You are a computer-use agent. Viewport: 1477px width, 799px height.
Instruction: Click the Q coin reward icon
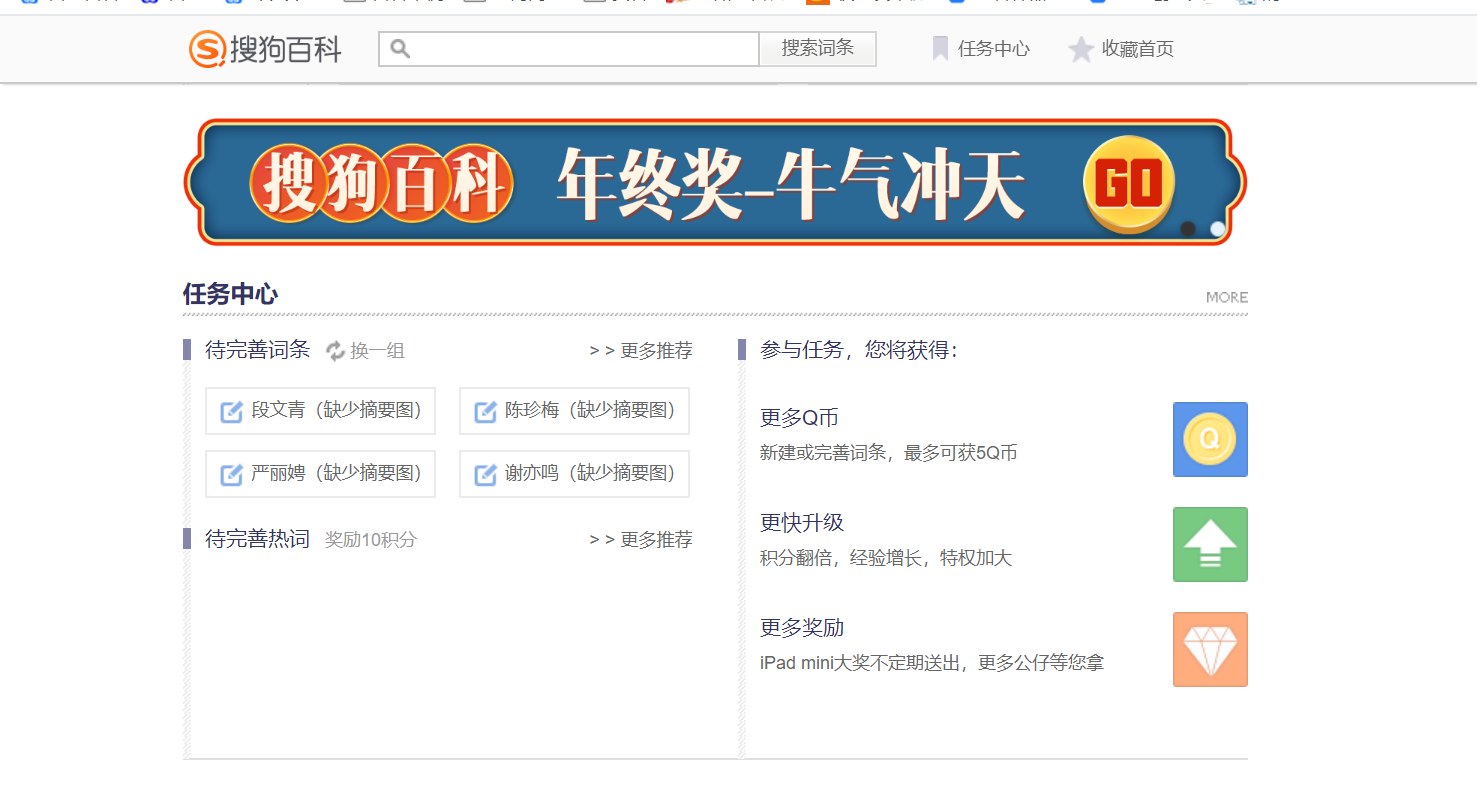point(1210,439)
